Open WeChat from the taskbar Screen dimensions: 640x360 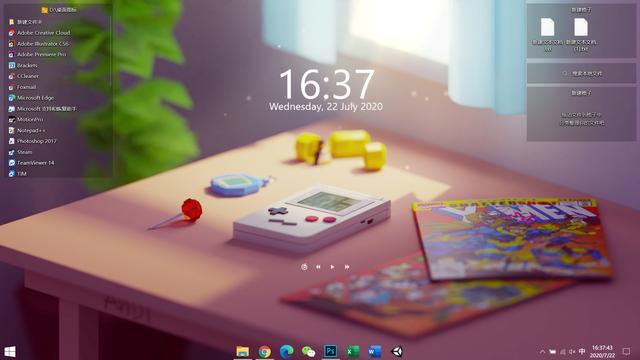[x=309, y=351]
